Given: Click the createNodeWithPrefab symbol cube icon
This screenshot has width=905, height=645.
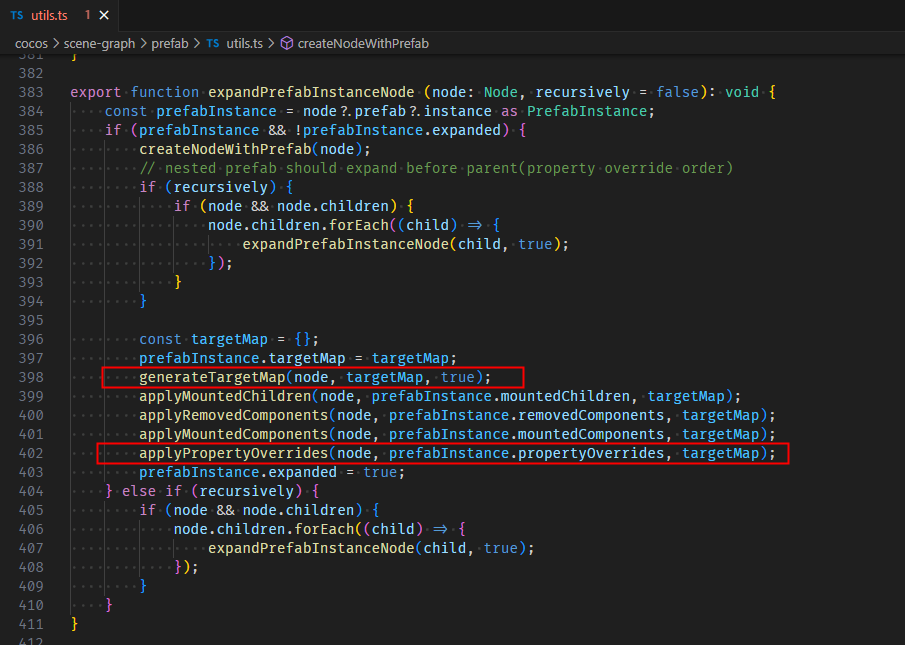Looking at the screenshot, I should (287, 44).
